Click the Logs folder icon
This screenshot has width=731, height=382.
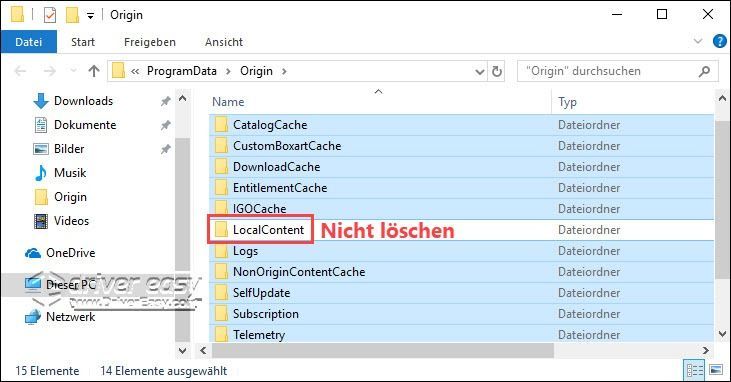click(221, 251)
